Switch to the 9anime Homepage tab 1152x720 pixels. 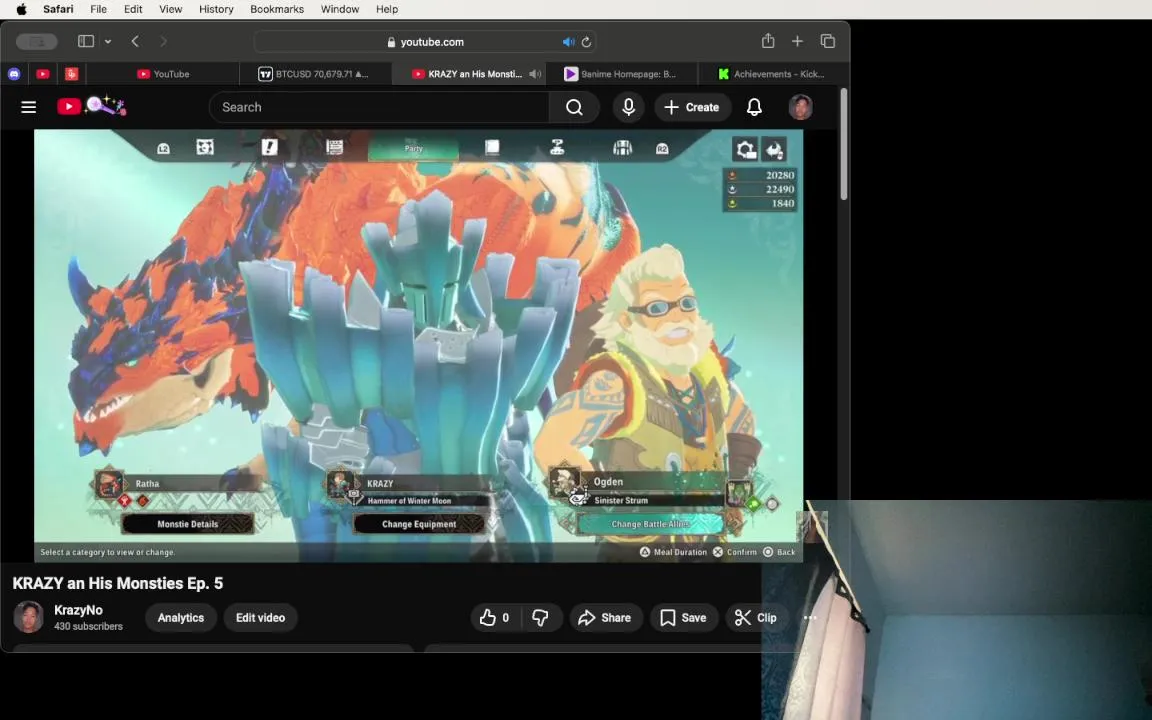[x=622, y=73]
